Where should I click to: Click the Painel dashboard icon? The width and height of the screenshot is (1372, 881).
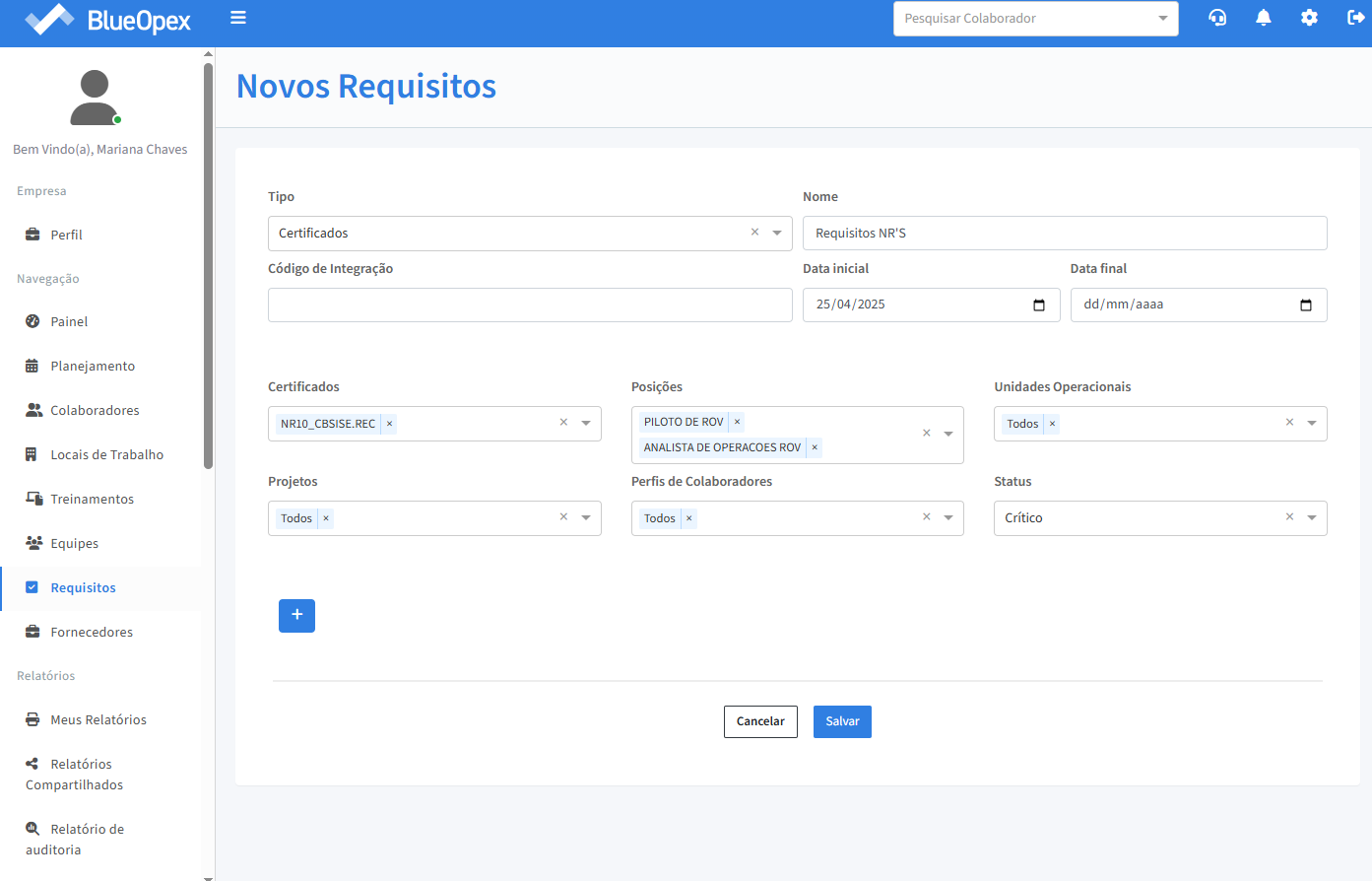33,321
